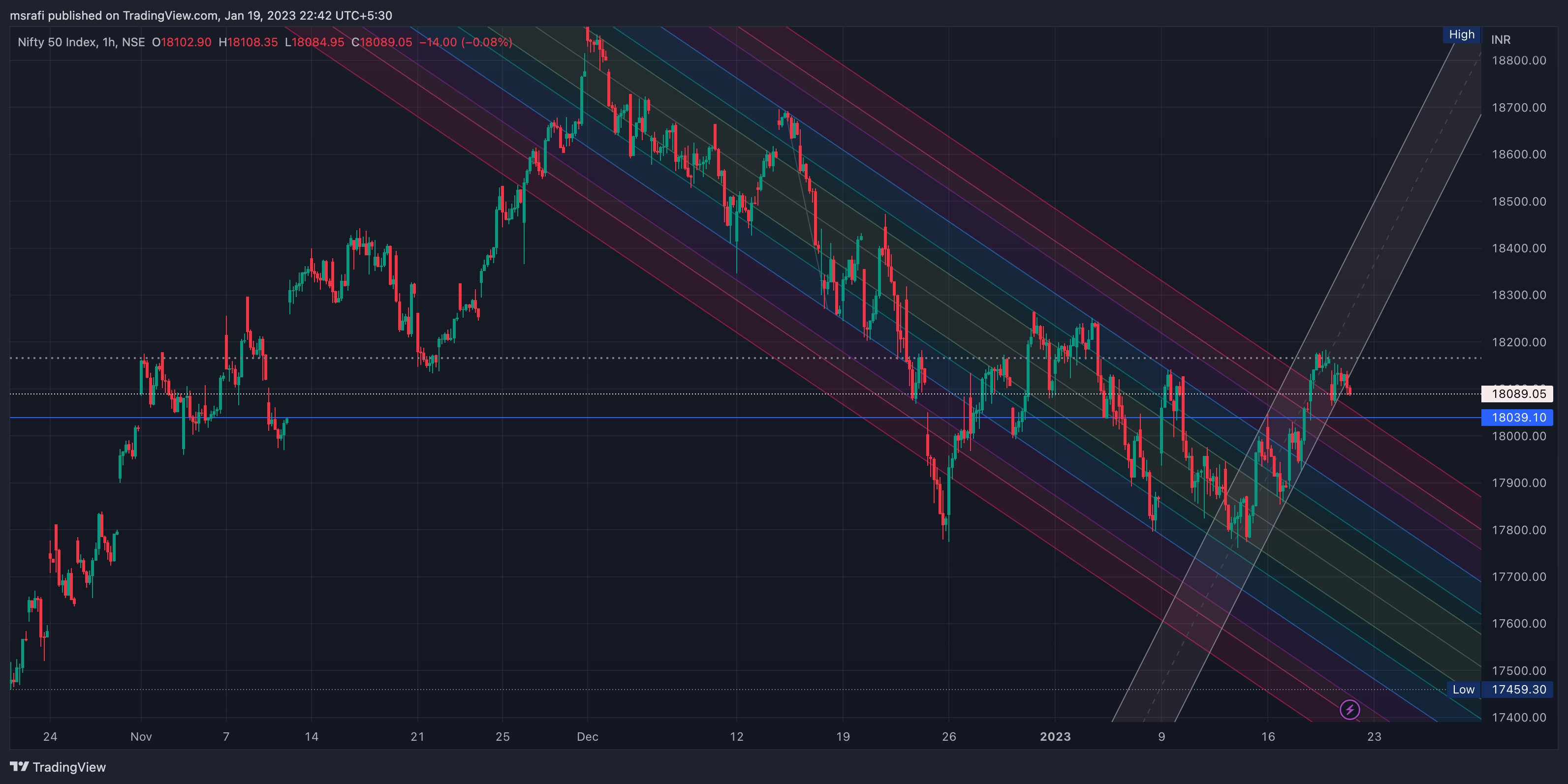Click the Nov date label on time axis

141,737
